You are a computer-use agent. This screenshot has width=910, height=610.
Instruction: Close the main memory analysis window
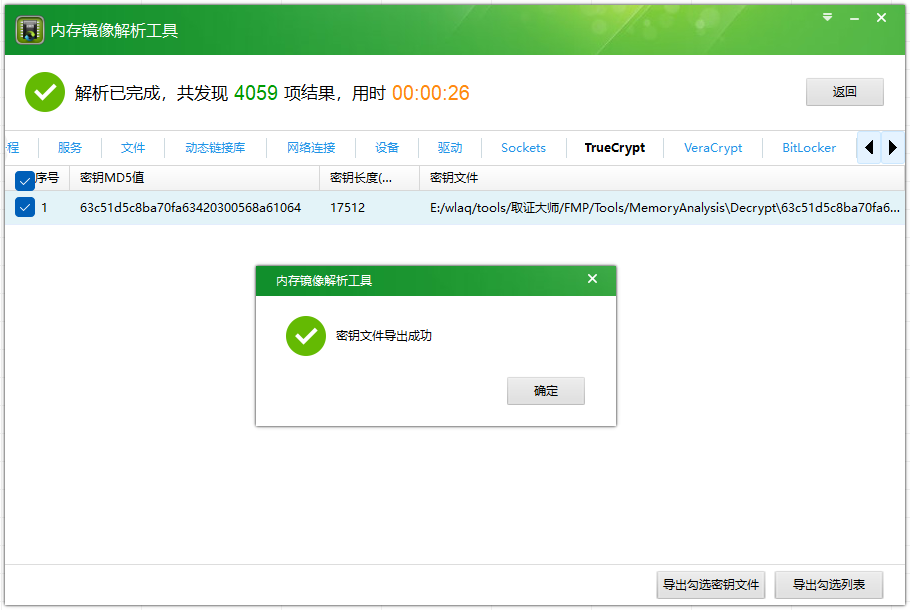pos(881,18)
